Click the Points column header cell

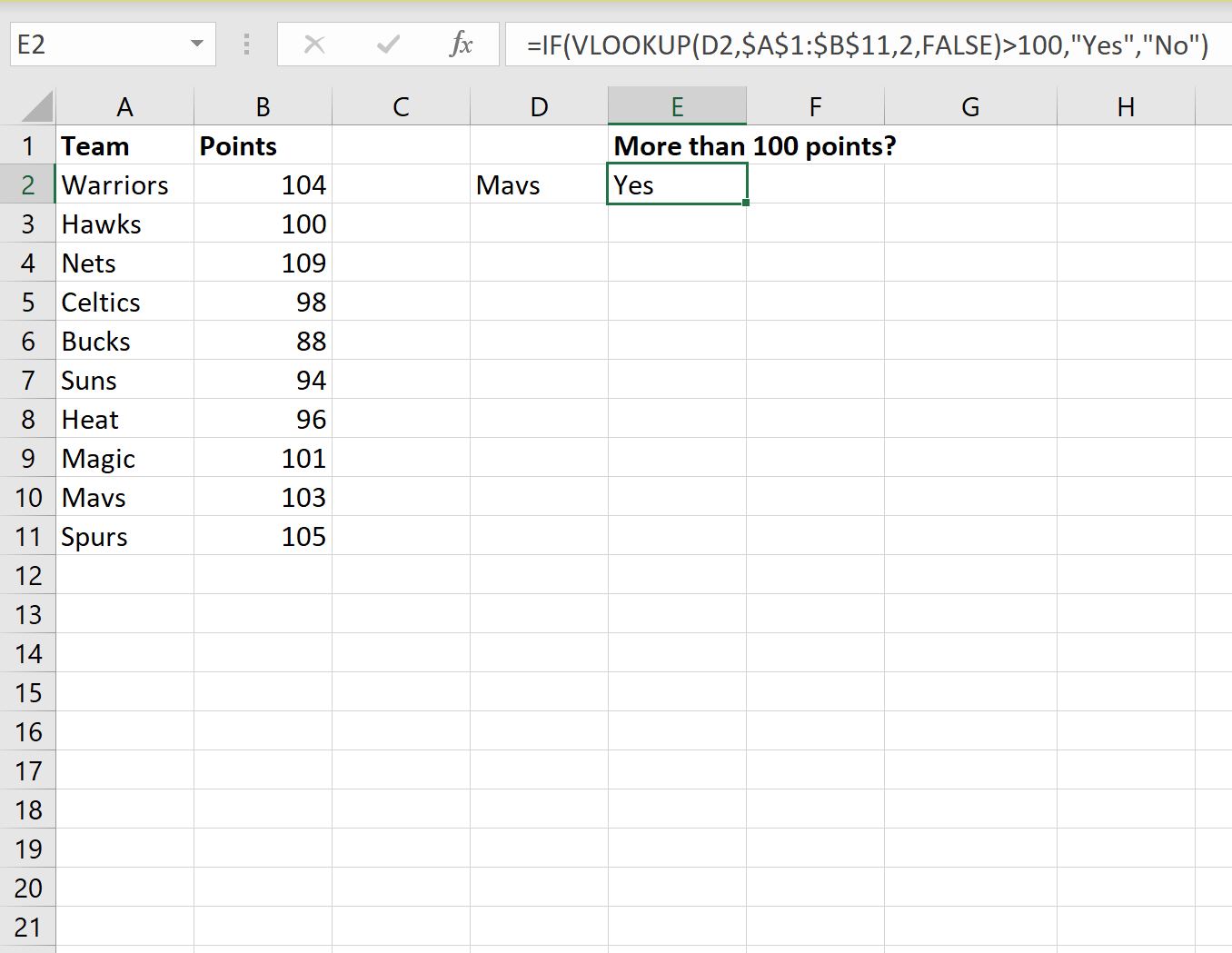point(263,145)
